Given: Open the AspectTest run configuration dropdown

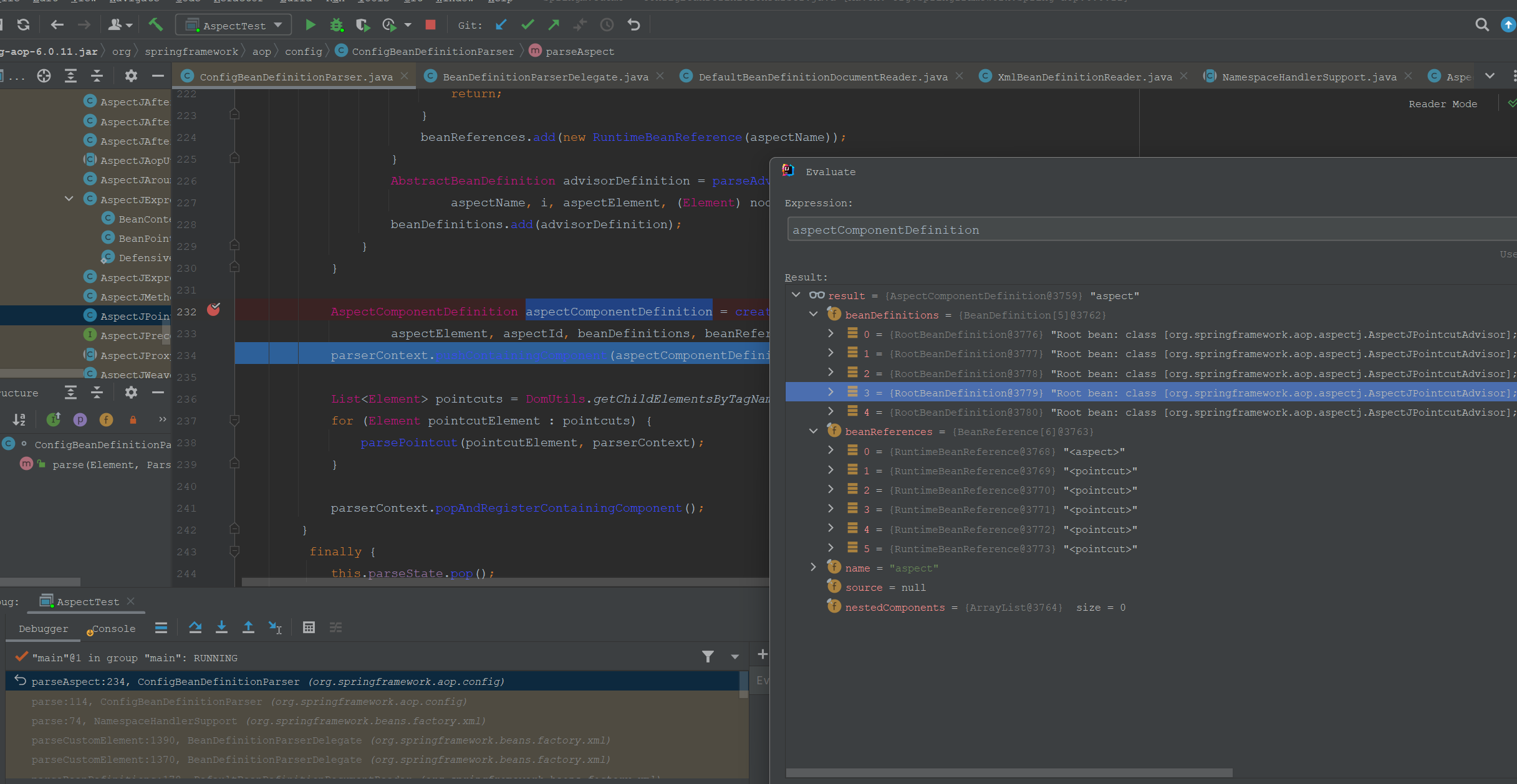Looking at the screenshot, I should click(234, 26).
